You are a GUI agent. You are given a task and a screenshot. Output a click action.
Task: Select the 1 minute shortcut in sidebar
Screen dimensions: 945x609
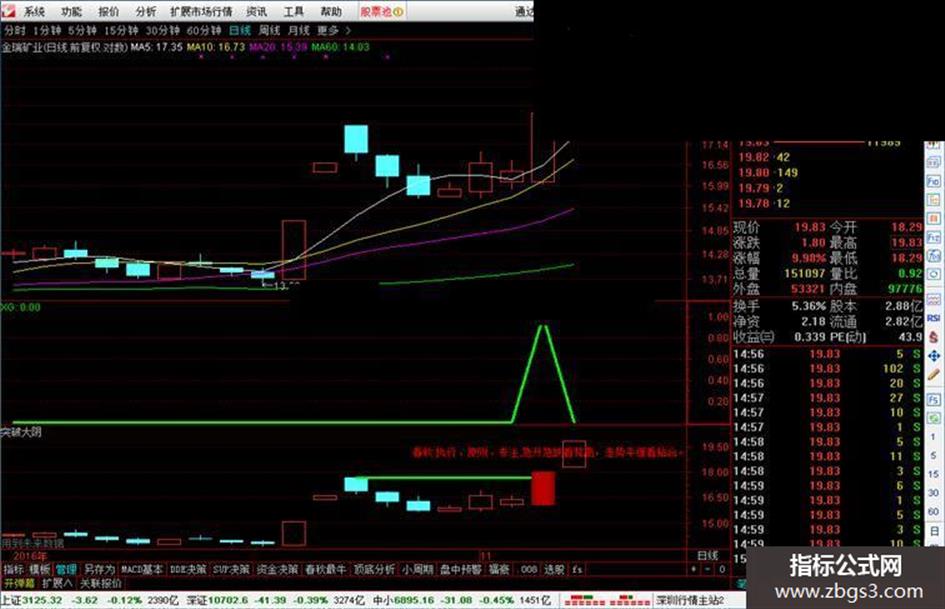[934, 437]
